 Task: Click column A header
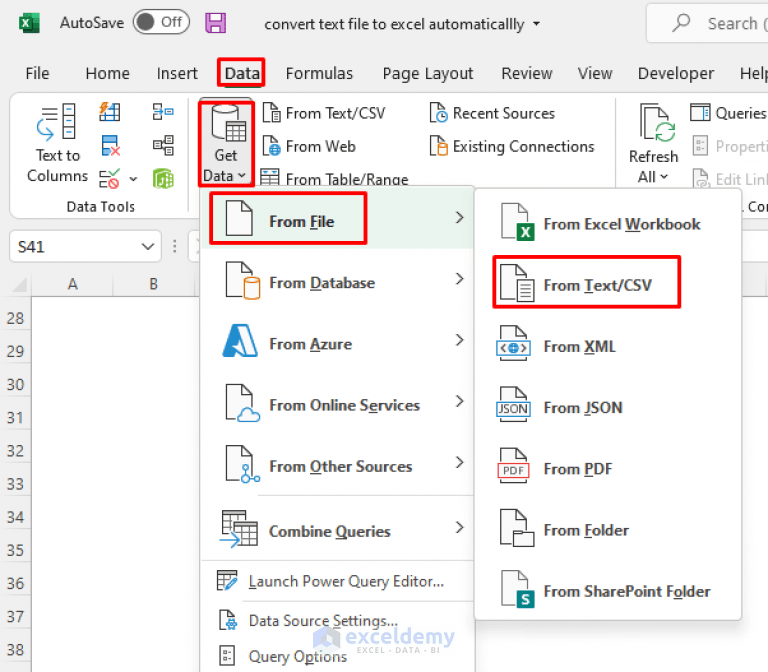tap(72, 284)
